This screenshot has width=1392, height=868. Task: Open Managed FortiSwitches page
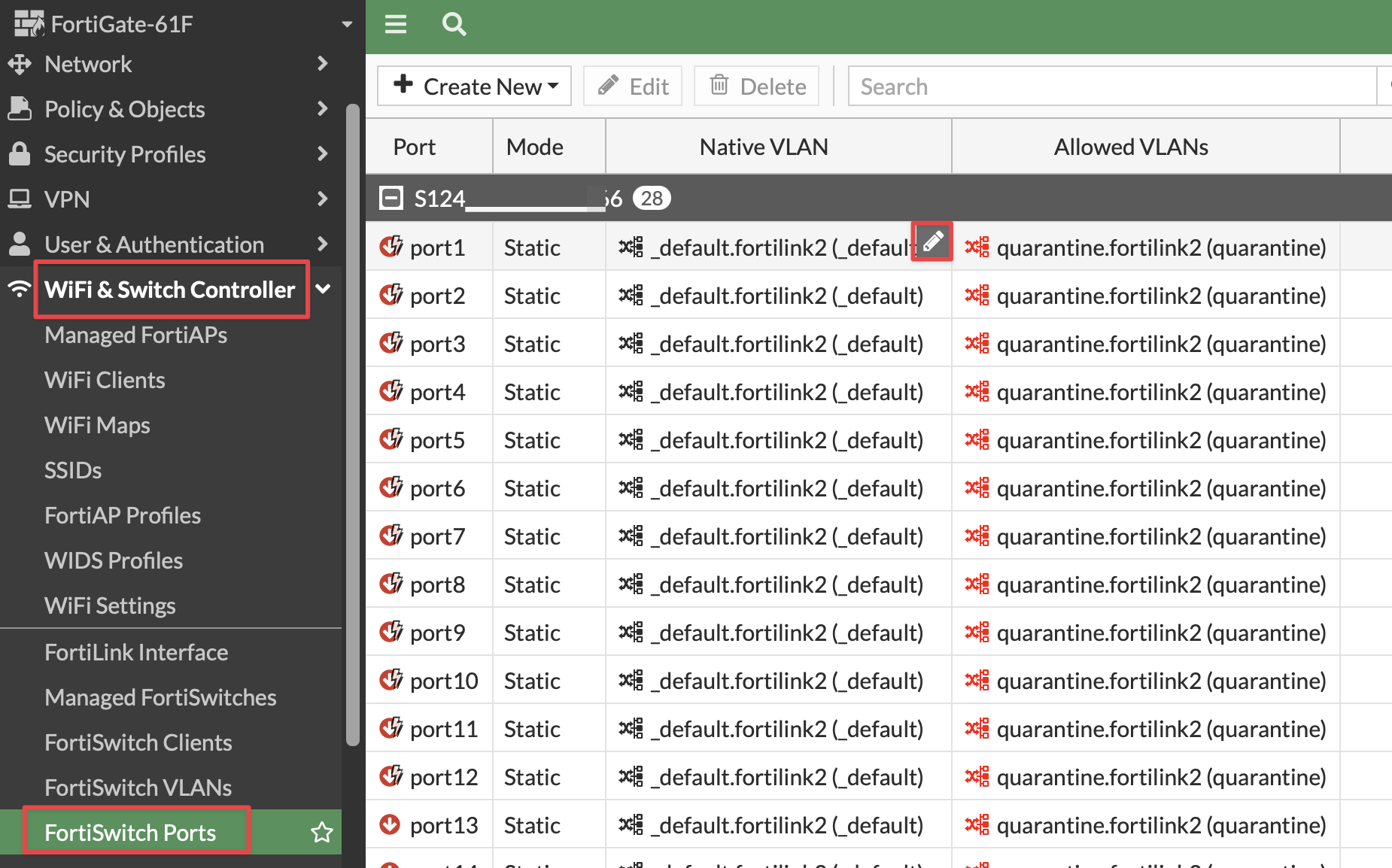pos(160,697)
